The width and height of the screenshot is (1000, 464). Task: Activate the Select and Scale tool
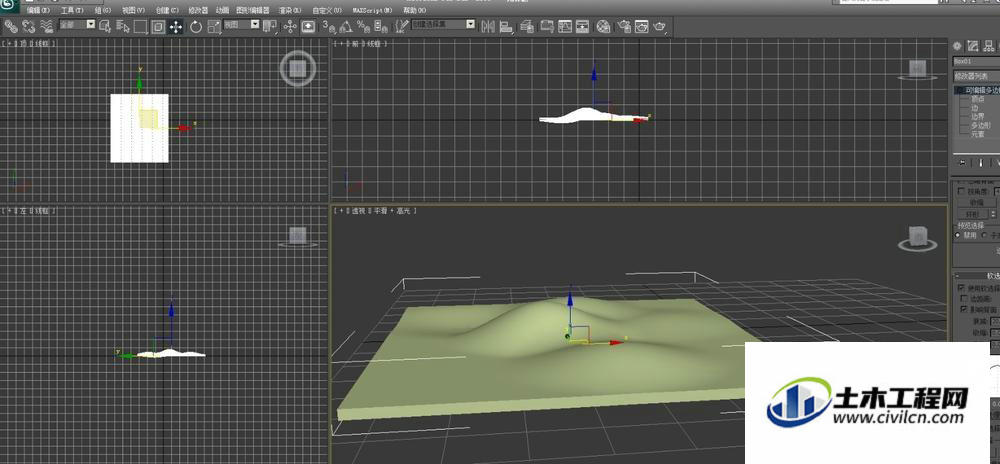pyautogui.click(x=214, y=26)
